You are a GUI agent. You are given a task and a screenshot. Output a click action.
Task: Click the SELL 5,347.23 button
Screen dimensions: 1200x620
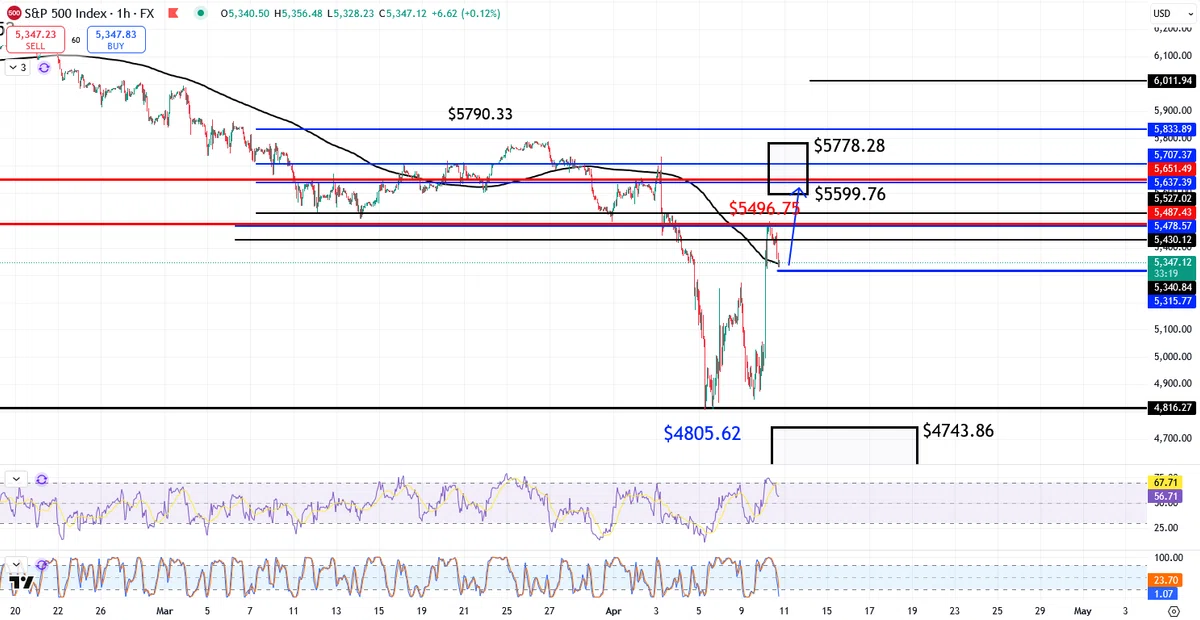[x=36, y=39]
